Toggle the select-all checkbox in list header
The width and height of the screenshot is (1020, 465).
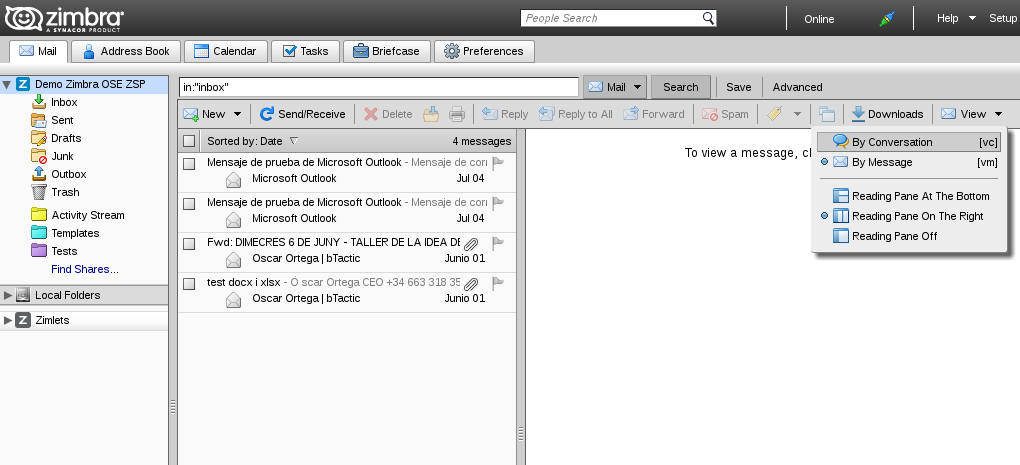189,141
